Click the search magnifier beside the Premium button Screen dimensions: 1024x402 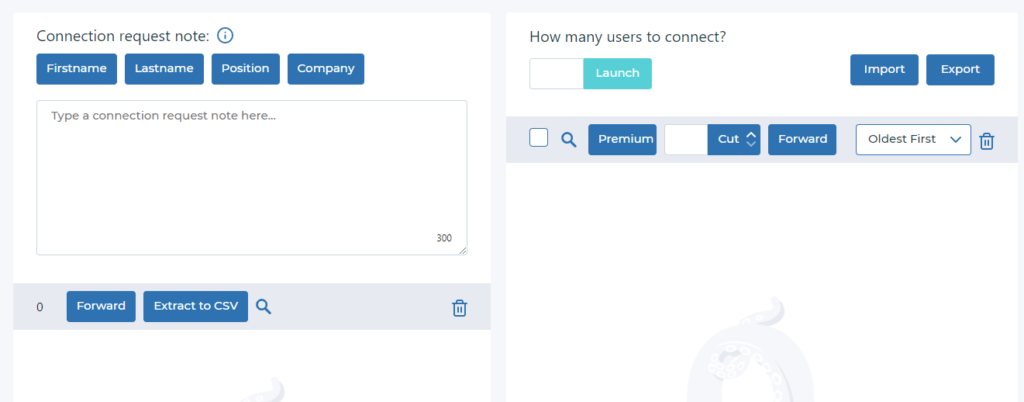click(x=569, y=139)
